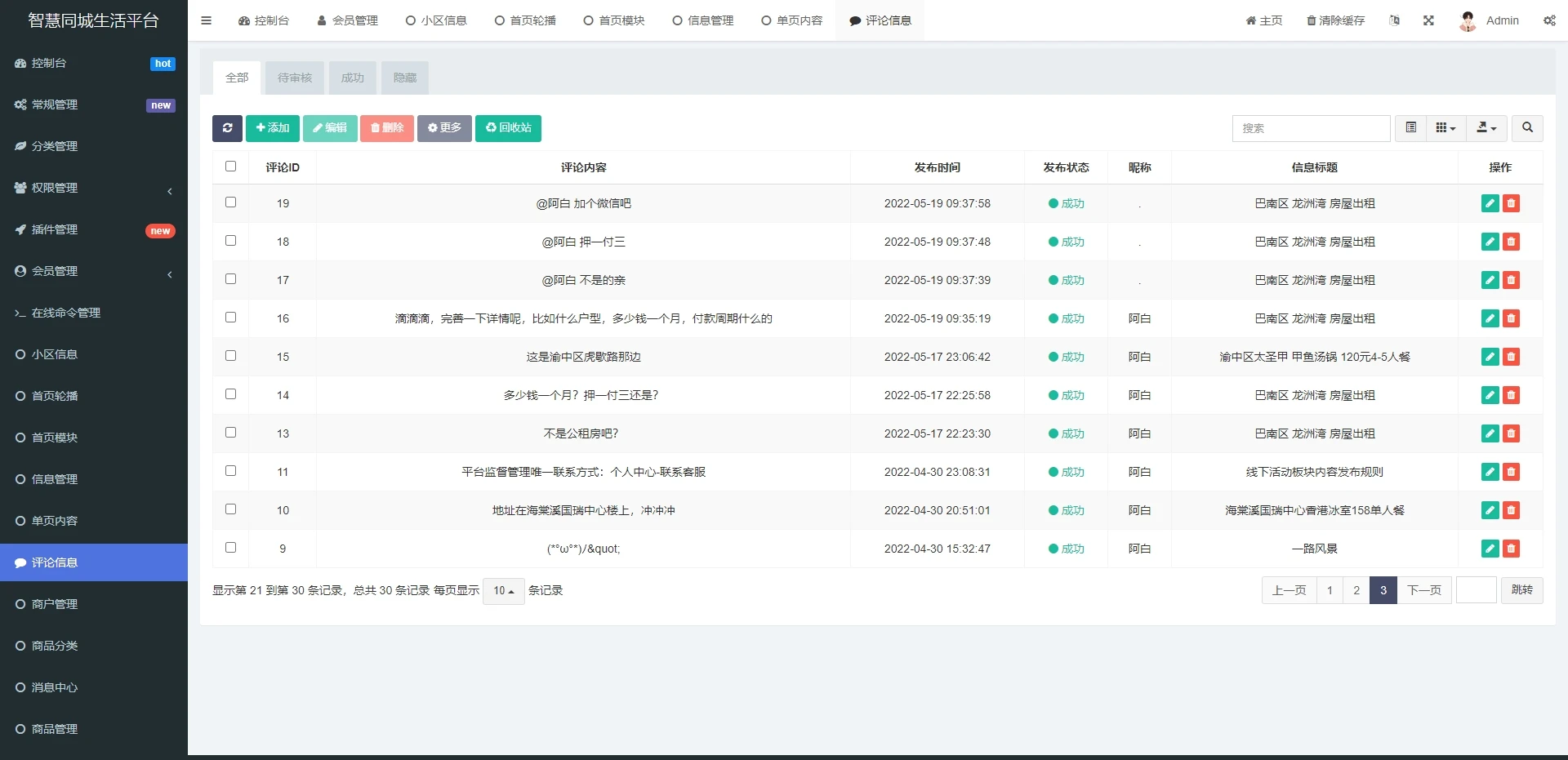Open the columns visibility dropdown
The height and width of the screenshot is (760, 1568).
click(1445, 128)
